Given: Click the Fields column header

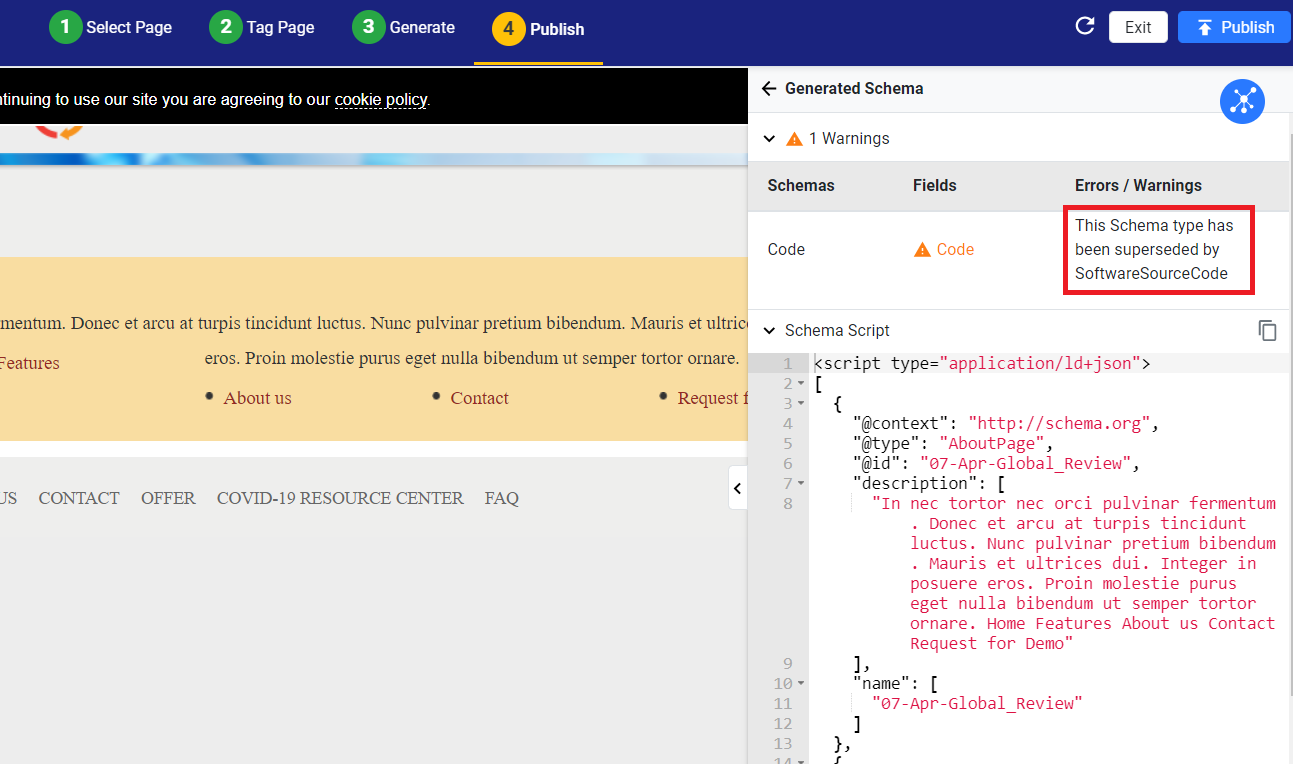Looking at the screenshot, I should [935, 186].
